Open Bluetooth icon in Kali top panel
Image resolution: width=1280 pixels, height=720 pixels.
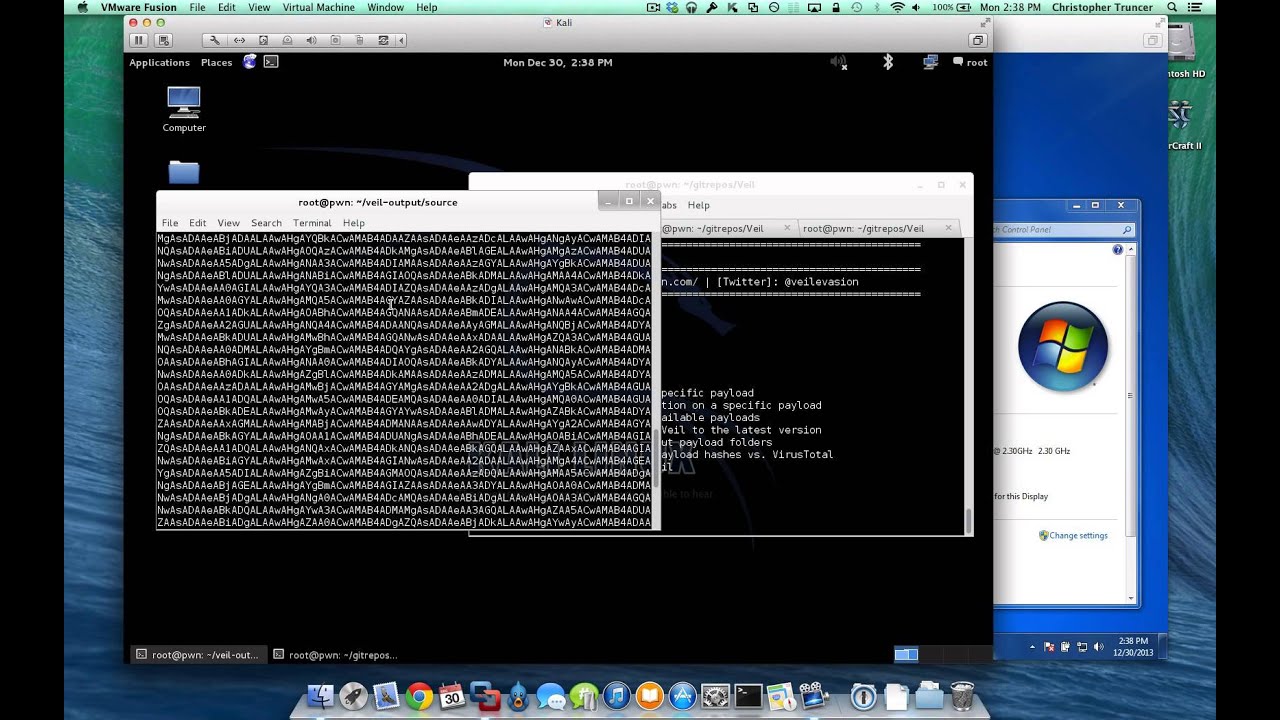point(887,62)
